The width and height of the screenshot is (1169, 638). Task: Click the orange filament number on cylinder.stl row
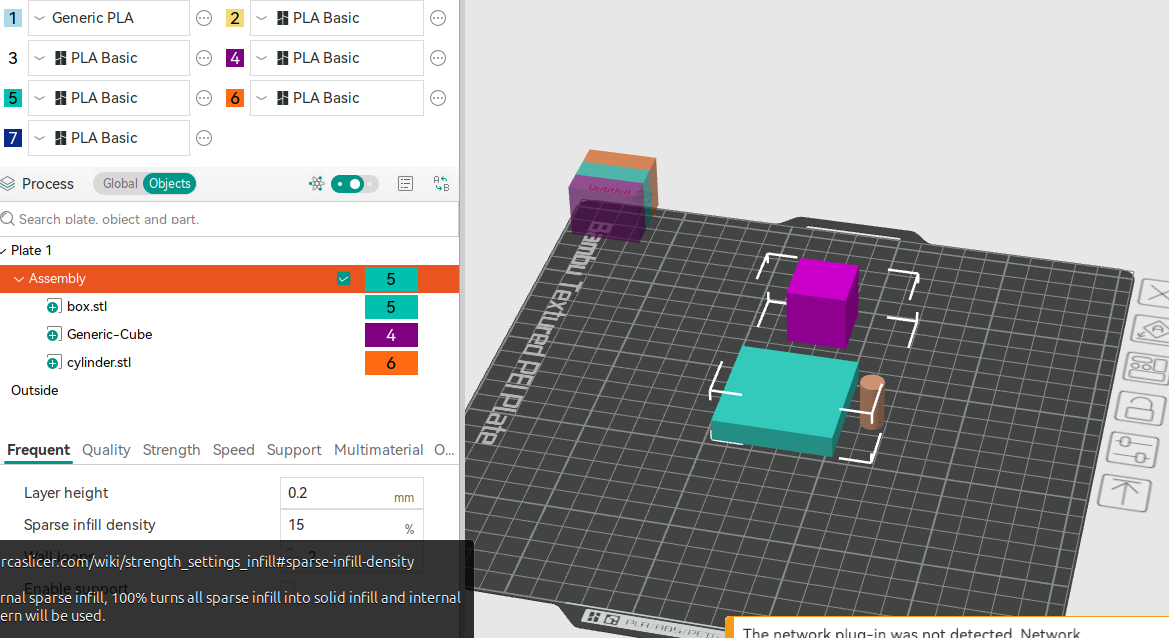point(391,363)
